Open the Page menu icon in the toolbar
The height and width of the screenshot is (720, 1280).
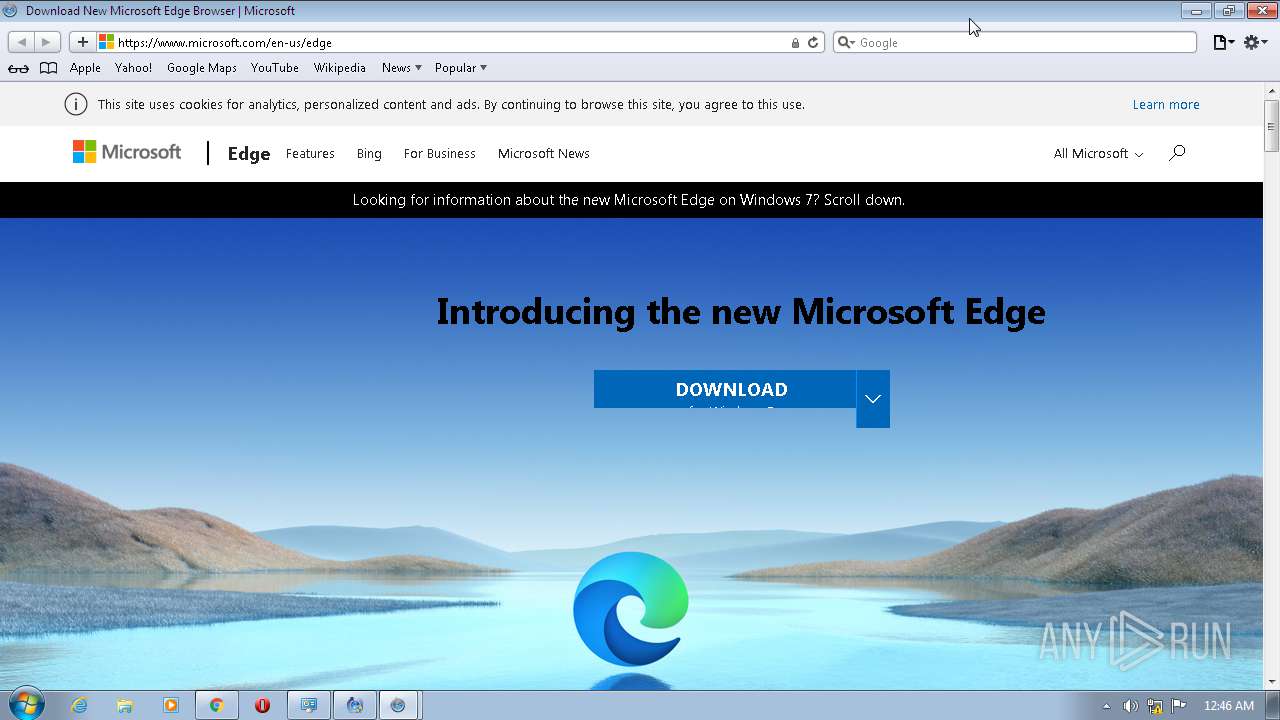pyautogui.click(x=1223, y=42)
